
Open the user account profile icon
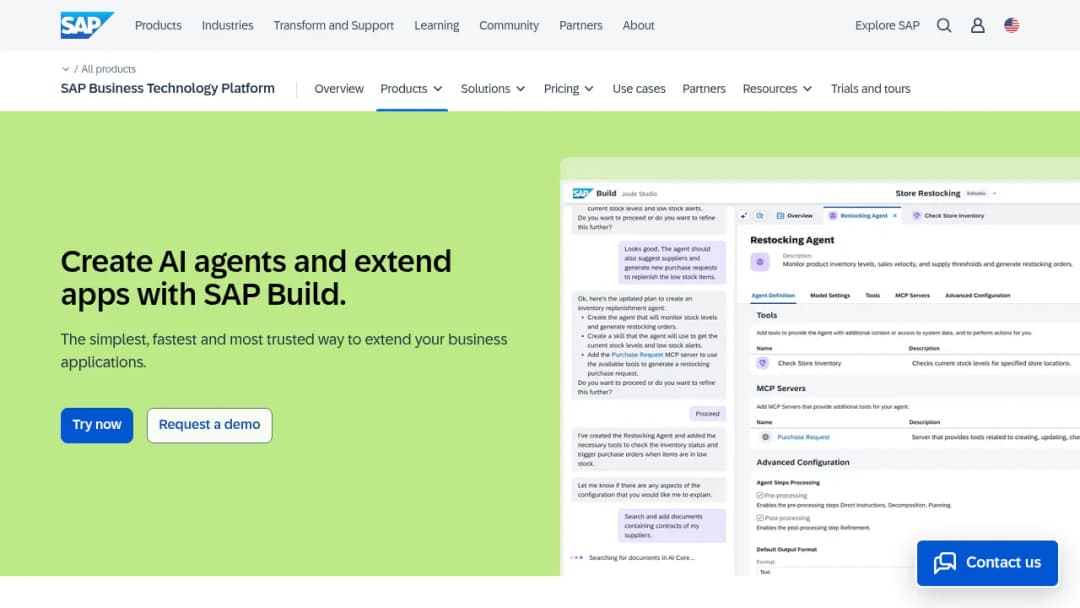pos(977,25)
